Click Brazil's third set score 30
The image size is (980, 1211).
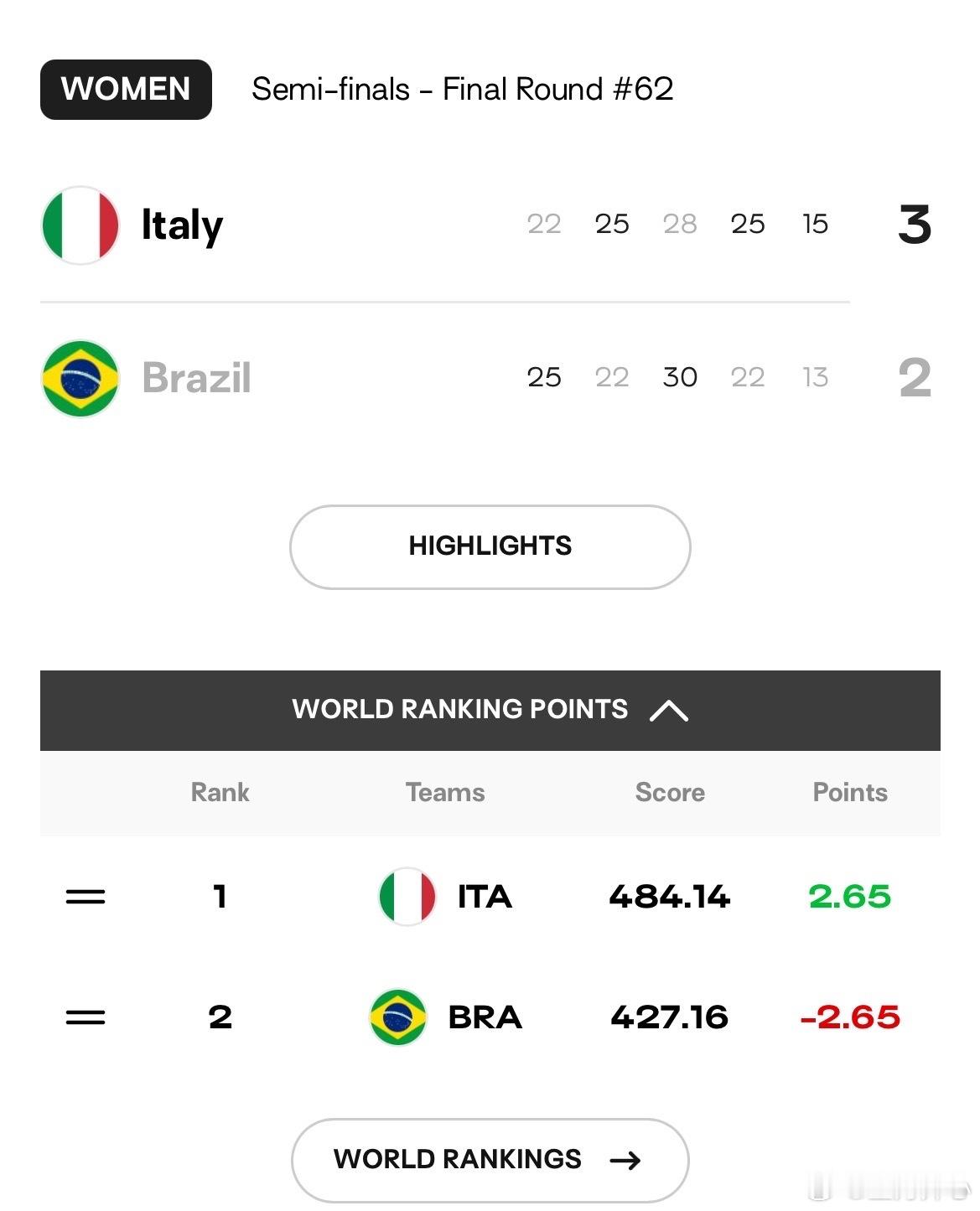(680, 377)
